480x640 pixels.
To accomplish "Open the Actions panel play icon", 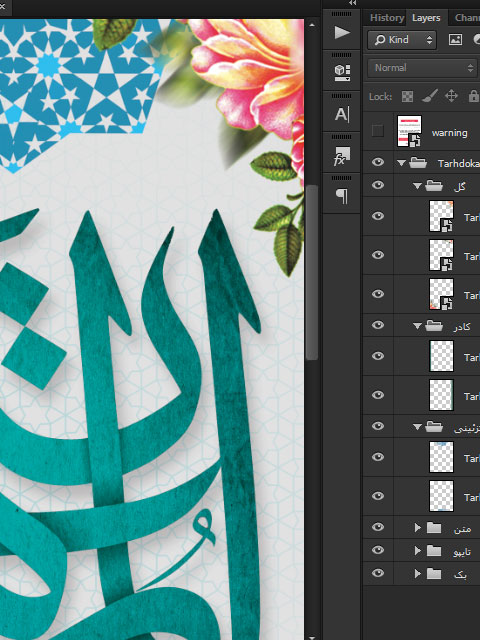I will tap(342, 32).
